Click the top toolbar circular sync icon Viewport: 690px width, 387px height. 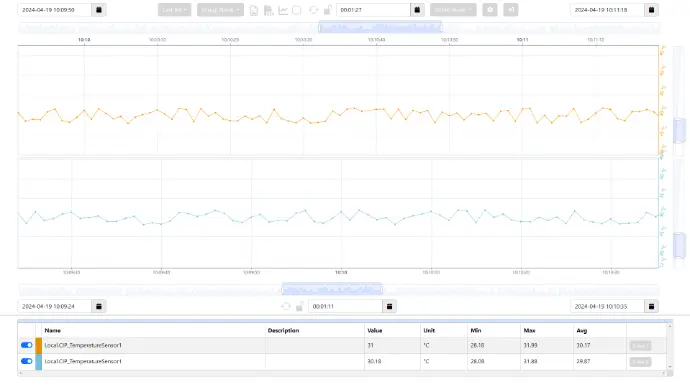313,10
